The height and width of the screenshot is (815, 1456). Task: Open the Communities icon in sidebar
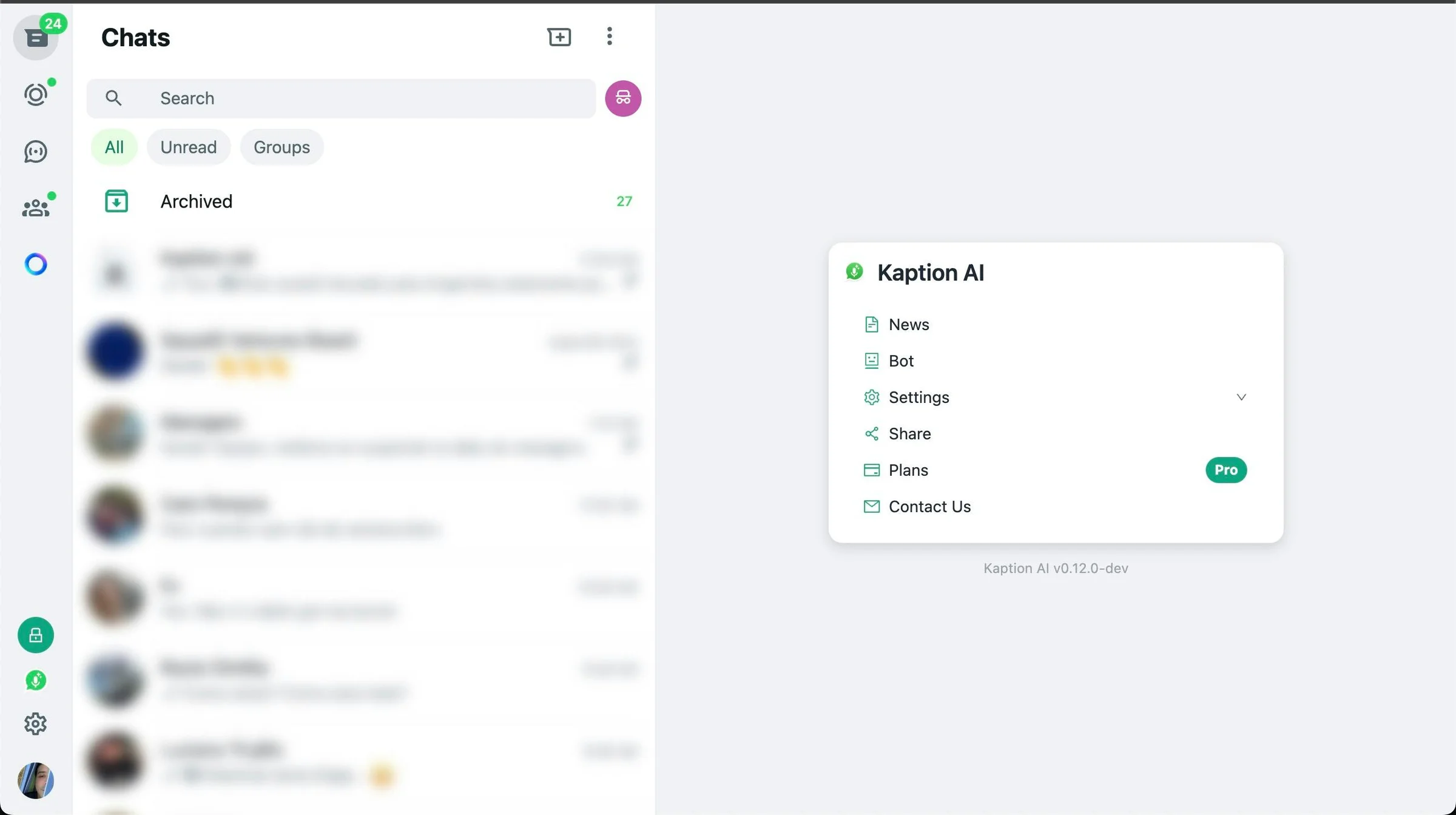36,208
